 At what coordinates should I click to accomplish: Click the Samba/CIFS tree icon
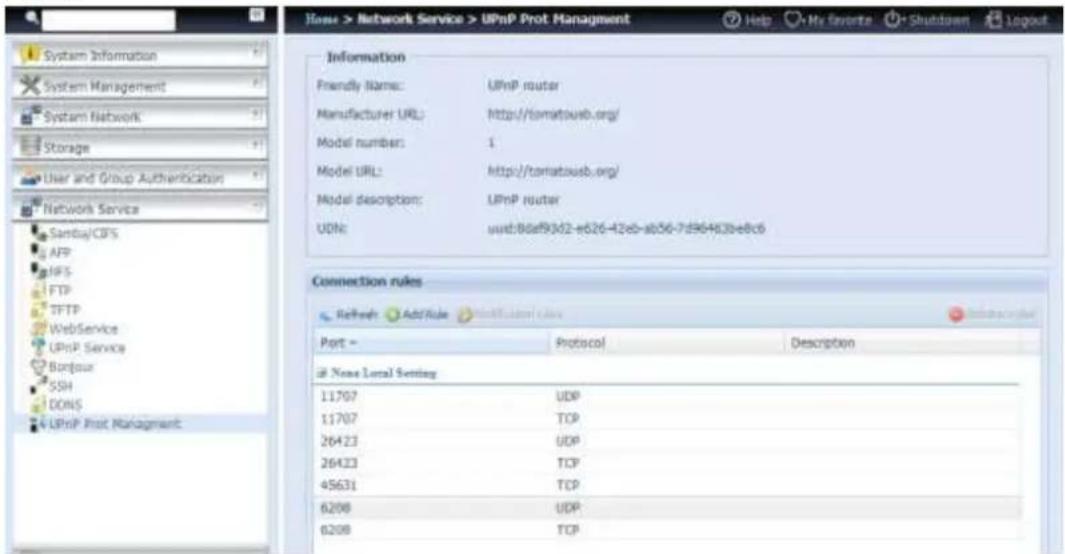(x=39, y=233)
